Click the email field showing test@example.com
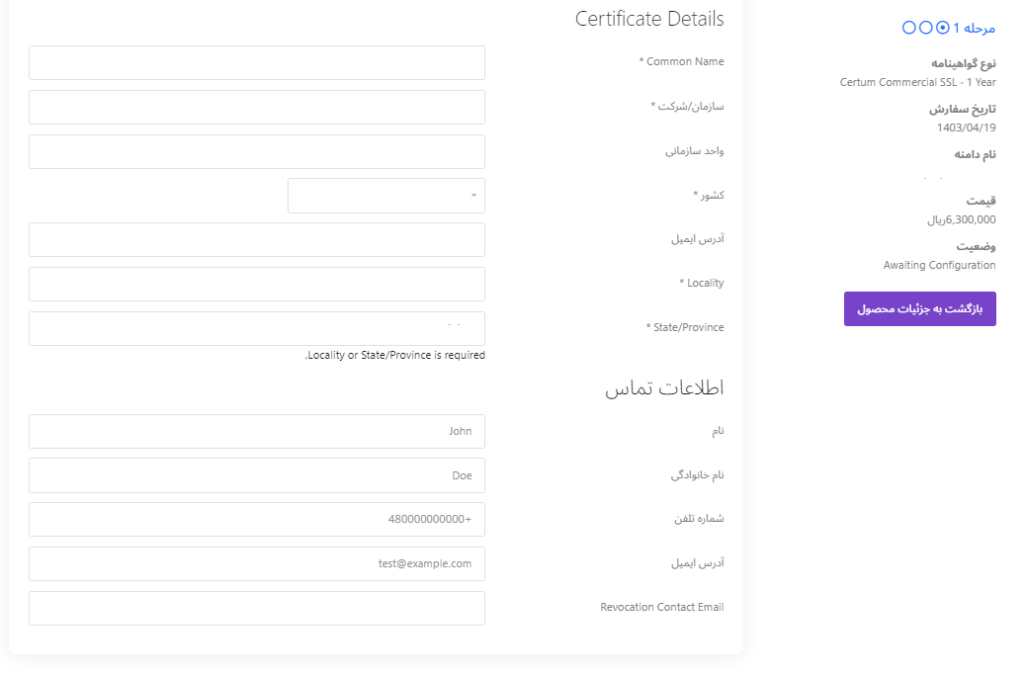Screen dimensions: 1024x679 257,563
